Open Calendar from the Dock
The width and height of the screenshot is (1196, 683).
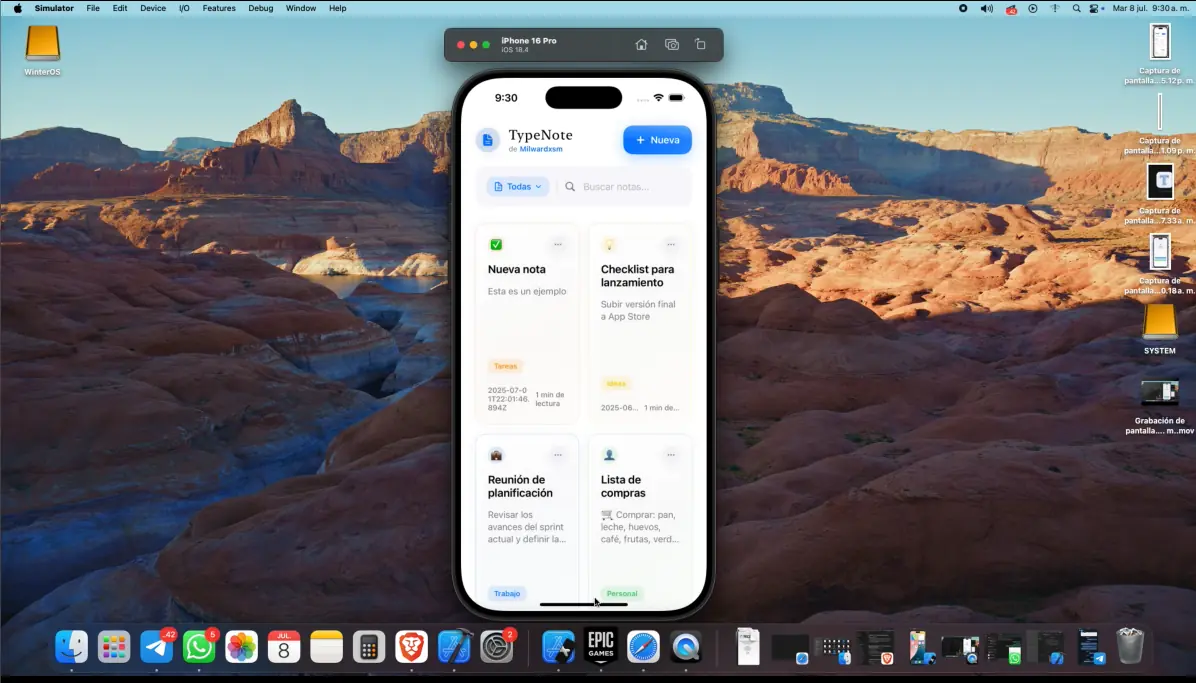(x=284, y=647)
